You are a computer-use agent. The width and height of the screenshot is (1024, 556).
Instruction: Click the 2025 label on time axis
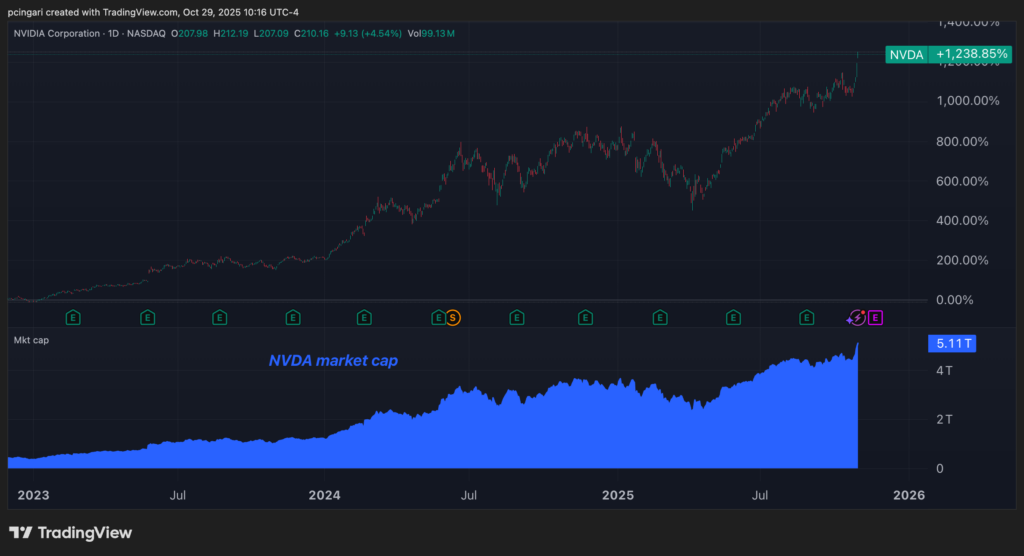619,495
